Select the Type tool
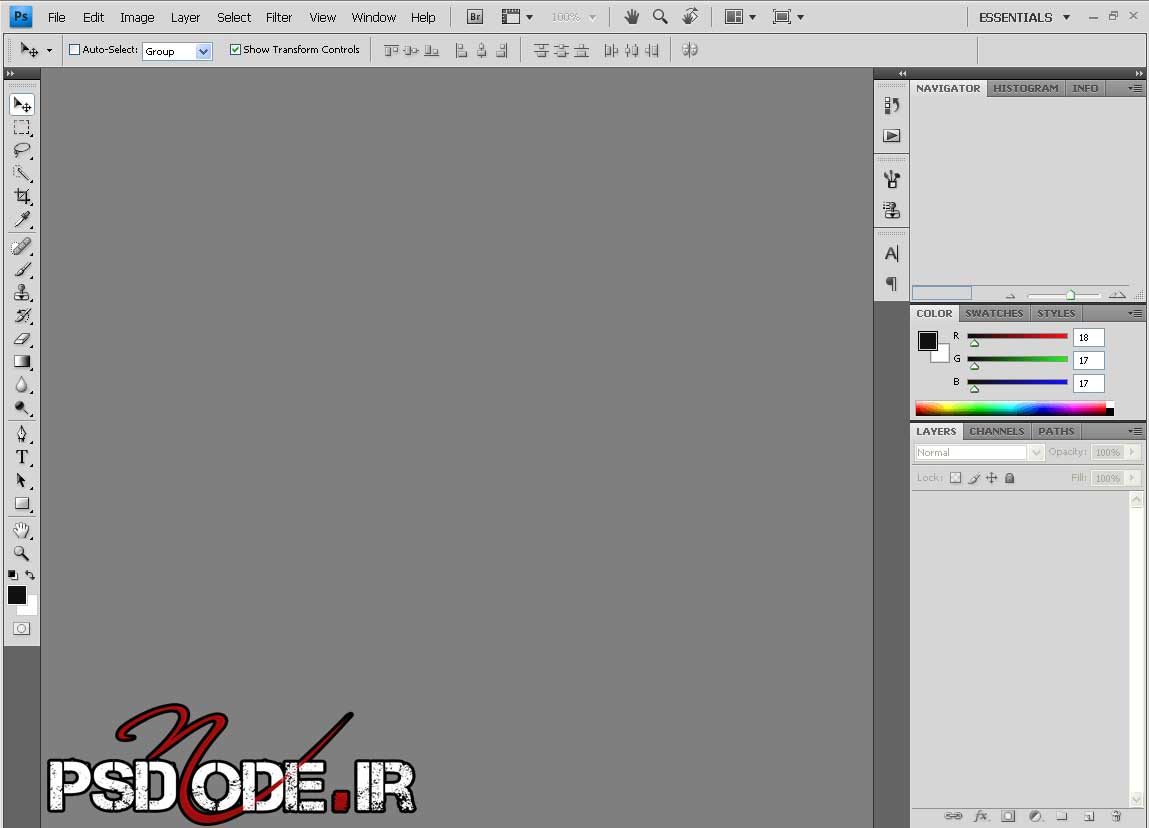1149x828 pixels. [x=22, y=457]
